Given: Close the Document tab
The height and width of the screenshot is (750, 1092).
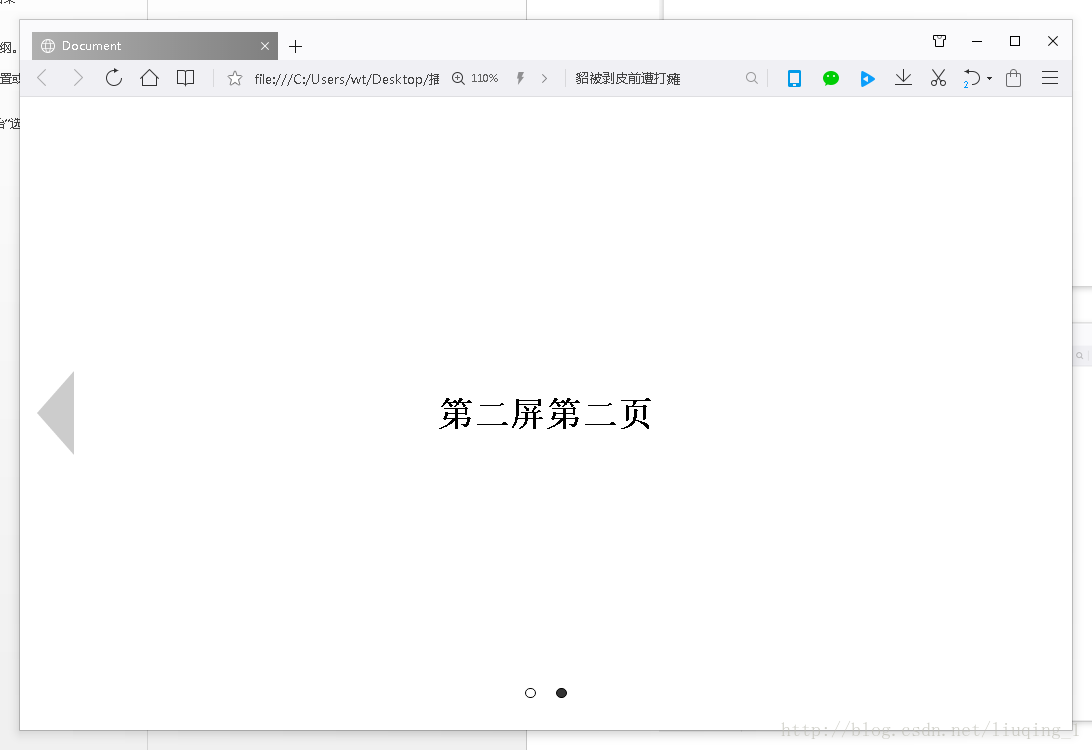Looking at the screenshot, I should (x=265, y=46).
